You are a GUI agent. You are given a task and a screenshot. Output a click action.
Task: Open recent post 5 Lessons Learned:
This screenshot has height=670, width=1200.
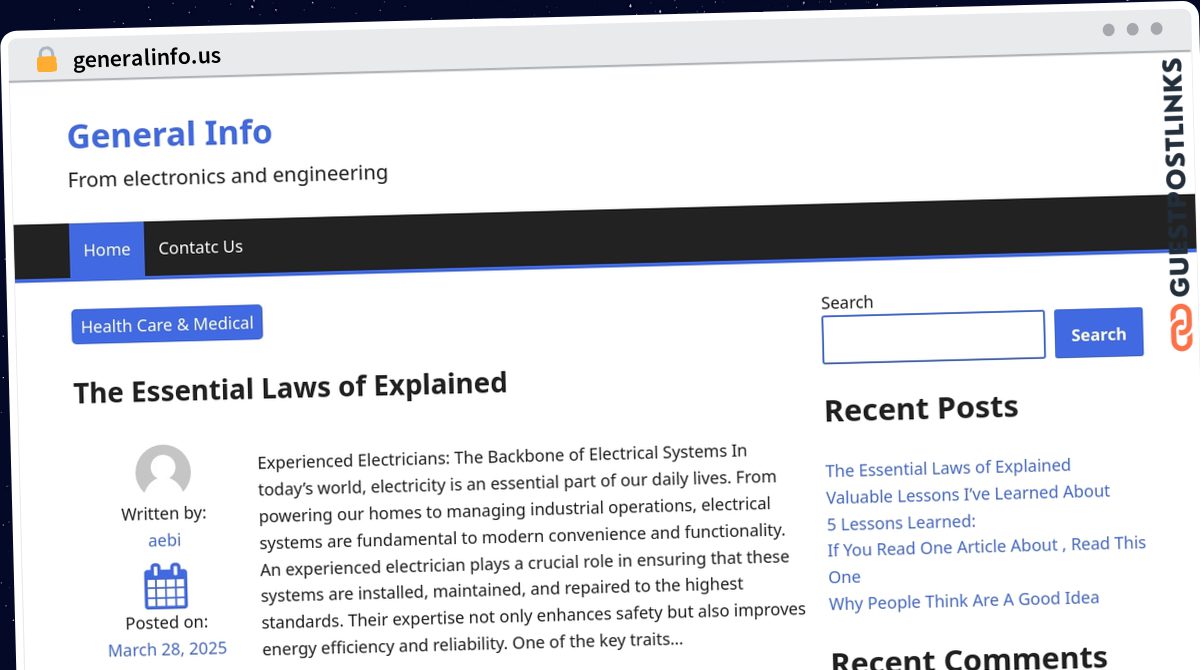[x=901, y=522]
